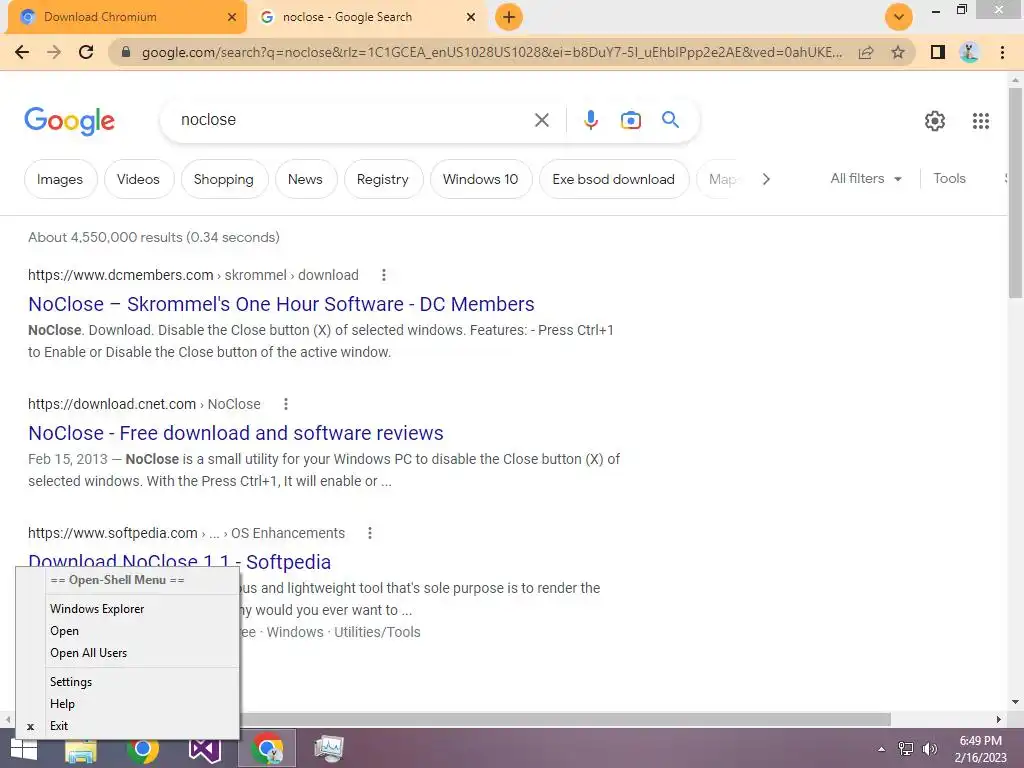Open Settings from Open-Shell menu
The image size is (1024, 768).
(x=142, y=682)
